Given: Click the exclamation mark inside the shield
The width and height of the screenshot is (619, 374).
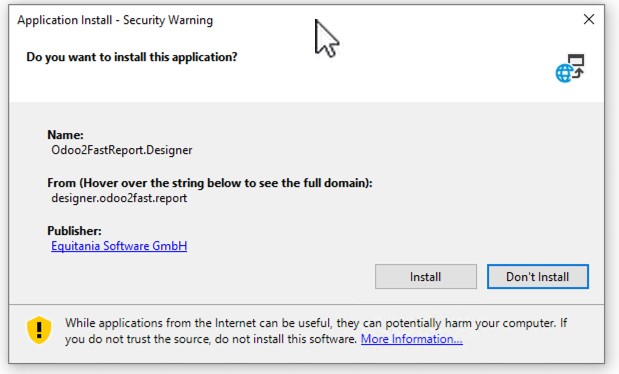Looking at the screenshot, I should pyautogui.click(x=39, y=330).
